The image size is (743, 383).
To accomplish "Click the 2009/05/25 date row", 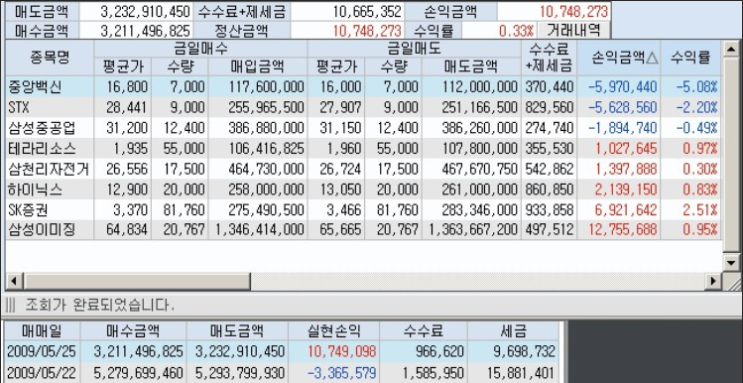I will coord(282,351).
